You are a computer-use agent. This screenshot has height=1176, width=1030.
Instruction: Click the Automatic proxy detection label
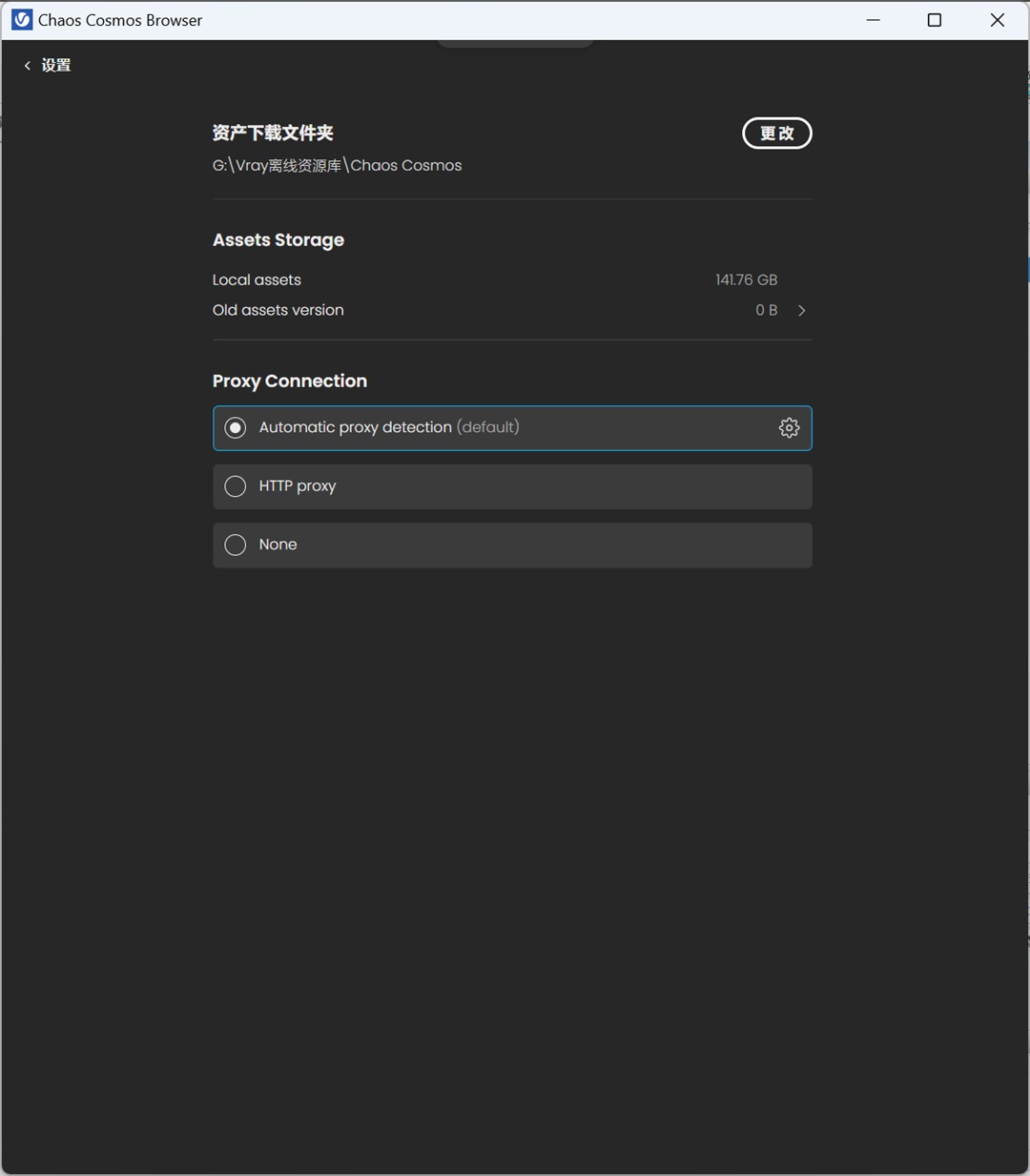click(x=355, y=427)
